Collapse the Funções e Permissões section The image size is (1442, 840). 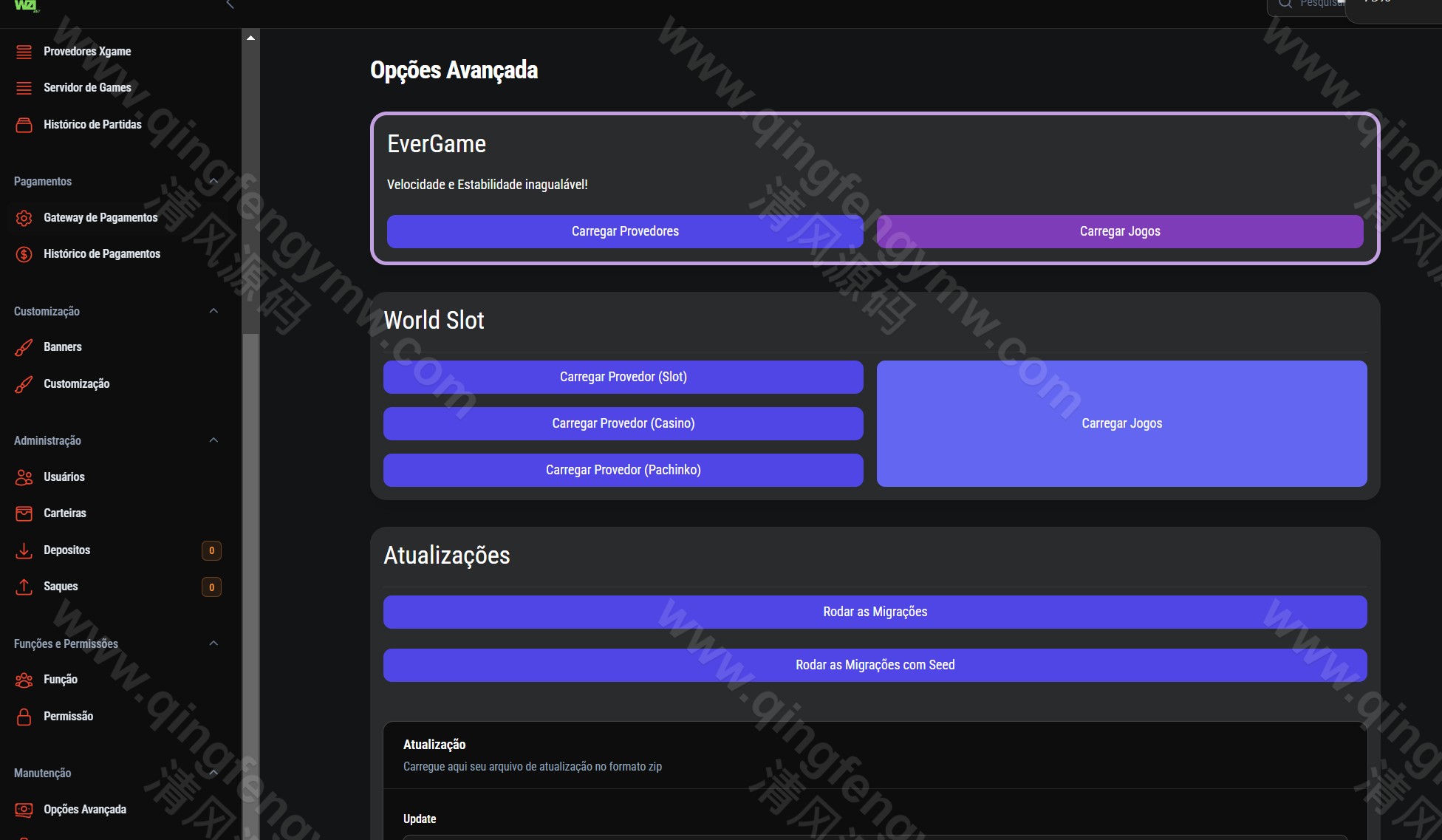click(x=213, y=643)
